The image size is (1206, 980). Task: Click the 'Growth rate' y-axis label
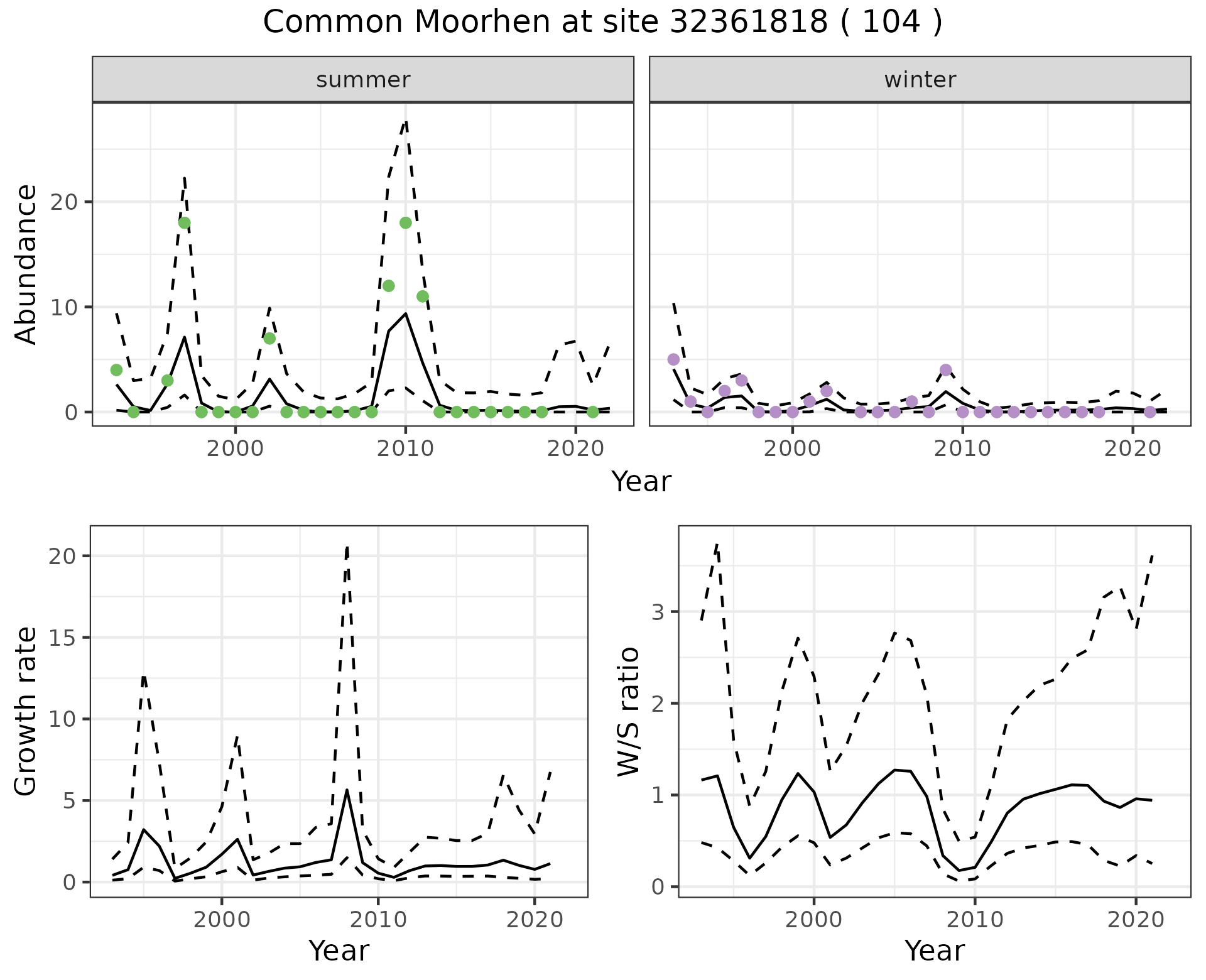(26, 710)
